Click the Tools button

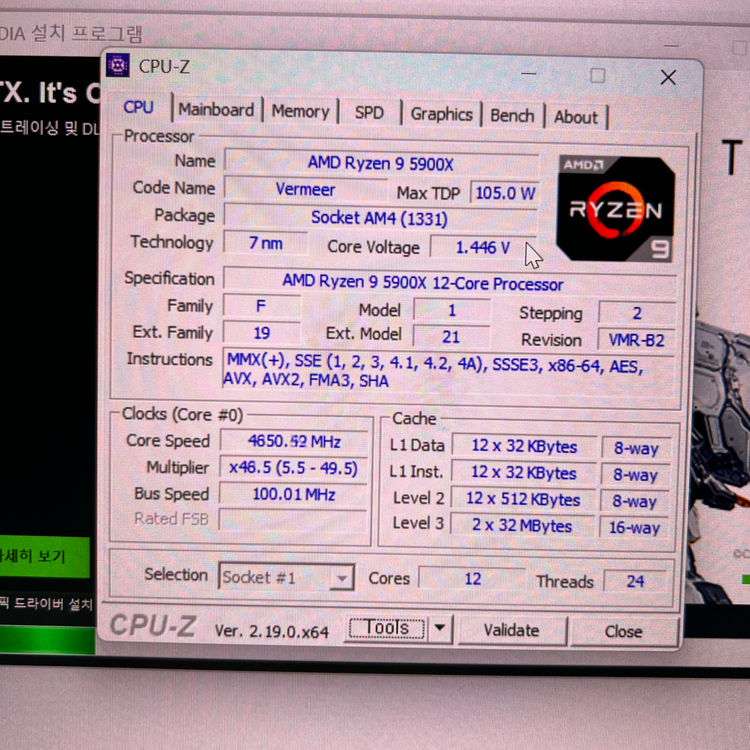click(x=386, y=628)
